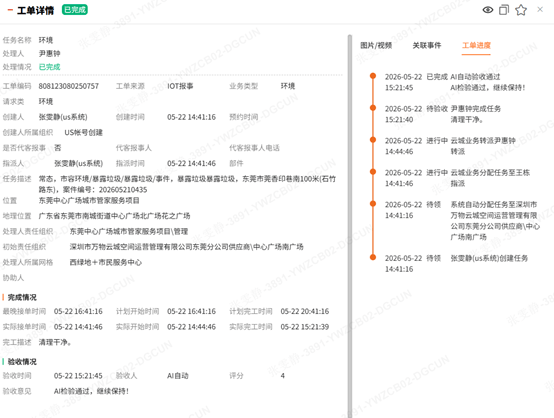Select the 工单进度 tab
Screen dimensions: 554x418
coord(476,46)
